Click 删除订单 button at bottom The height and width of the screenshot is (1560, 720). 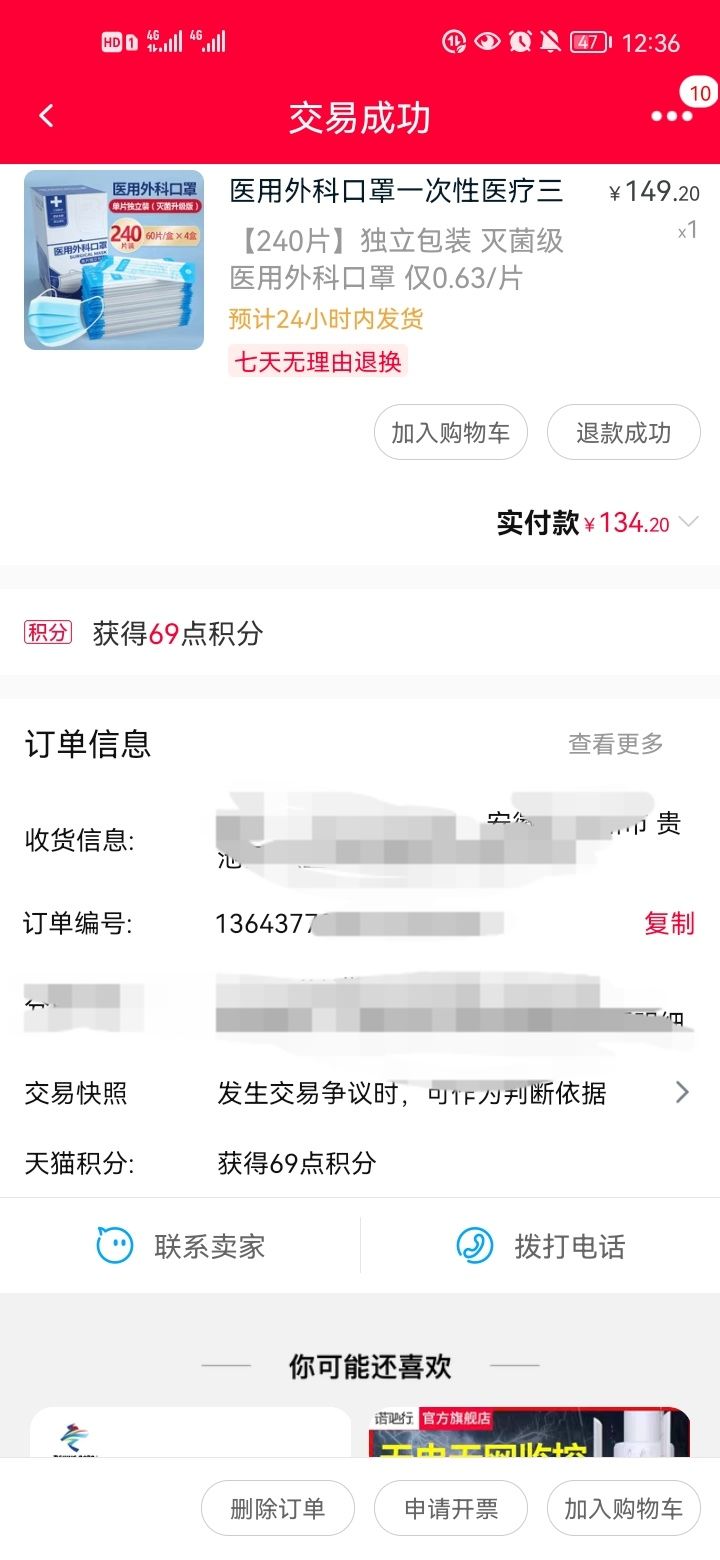[278, 1508]
